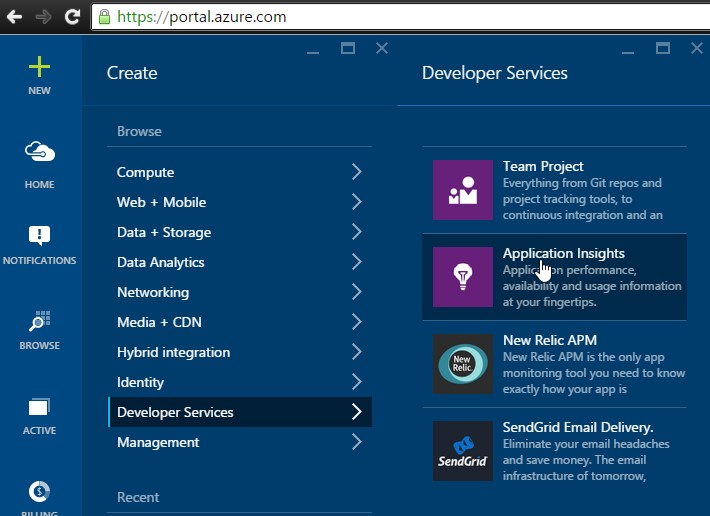
Task: Reload the page with refresh icon
Action: (x=72, y=17)
